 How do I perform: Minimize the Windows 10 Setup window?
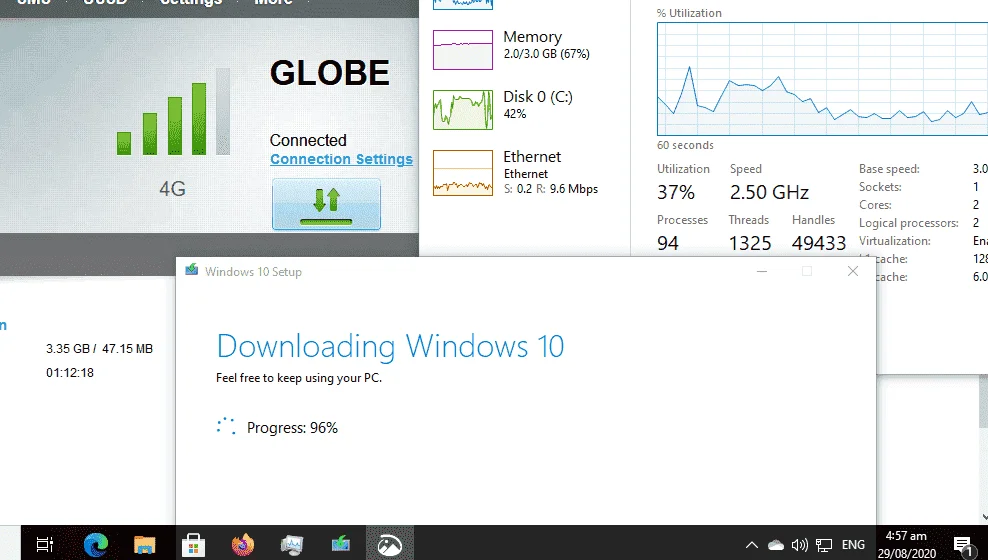pyautogui.click(x=762, y=271)
